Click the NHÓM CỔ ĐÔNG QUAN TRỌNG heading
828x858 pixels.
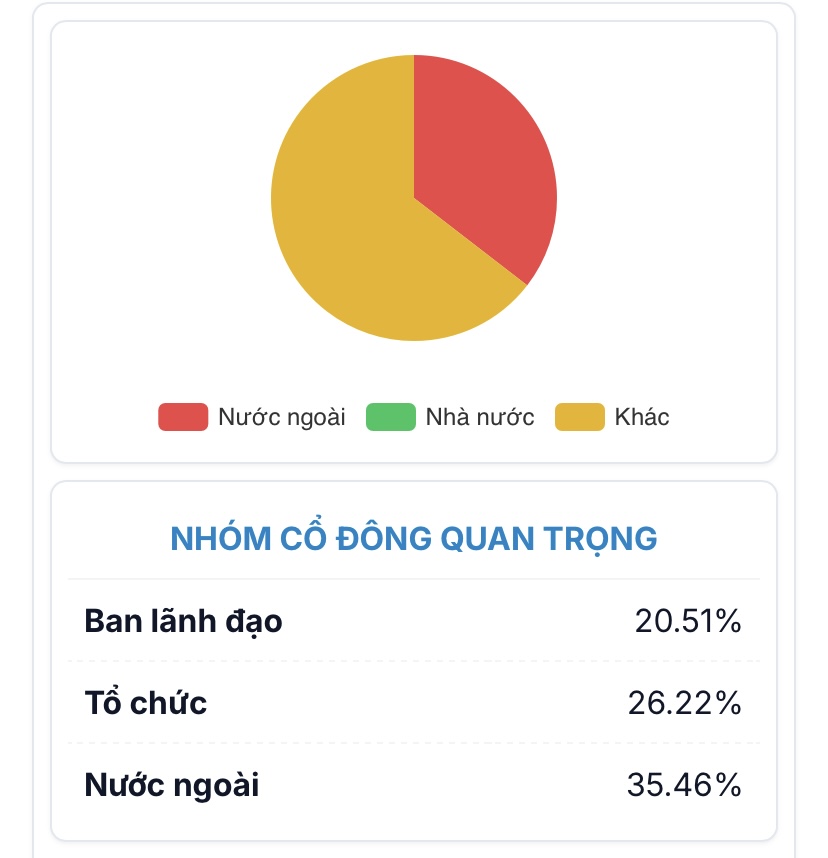click(414, 538)
